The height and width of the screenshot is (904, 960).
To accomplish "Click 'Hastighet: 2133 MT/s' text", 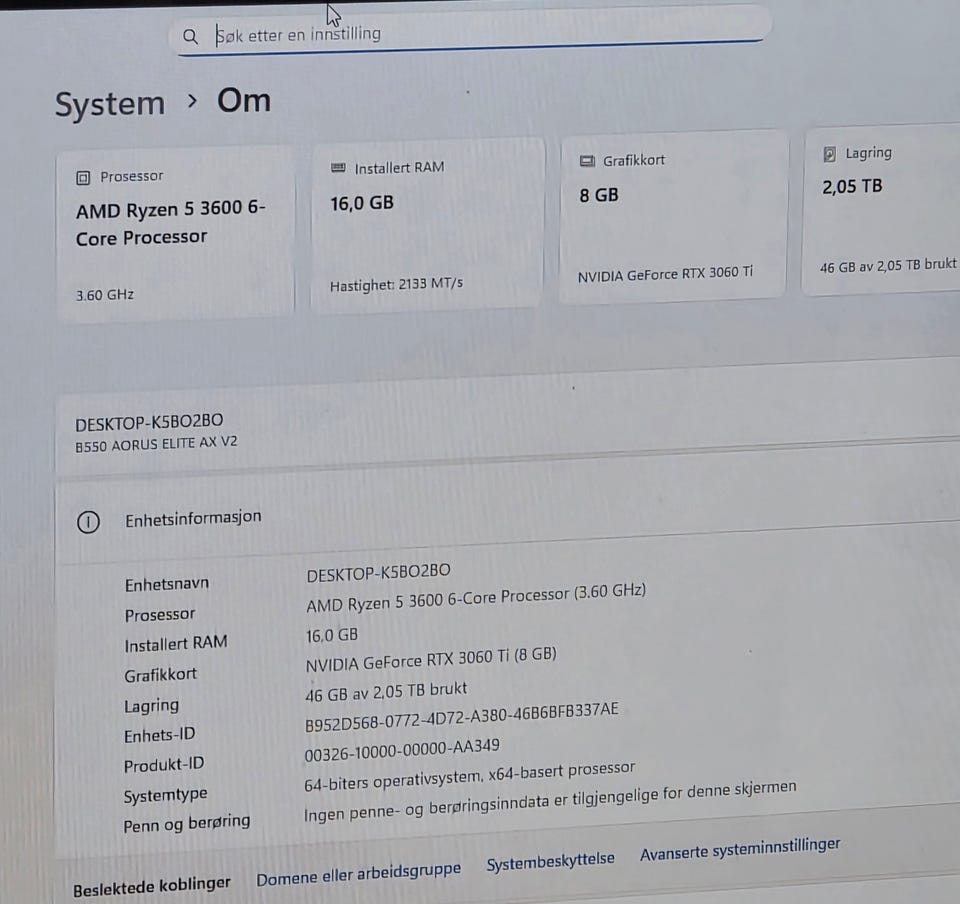I will (396, 285).
